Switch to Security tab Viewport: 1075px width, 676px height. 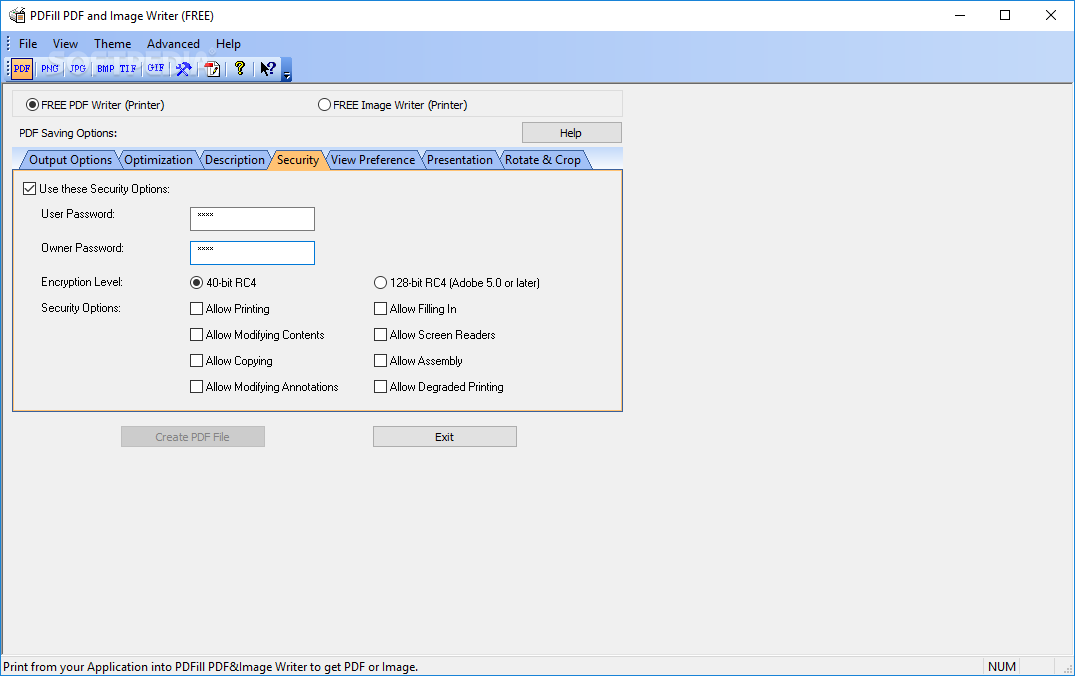(x=298, y=160)
